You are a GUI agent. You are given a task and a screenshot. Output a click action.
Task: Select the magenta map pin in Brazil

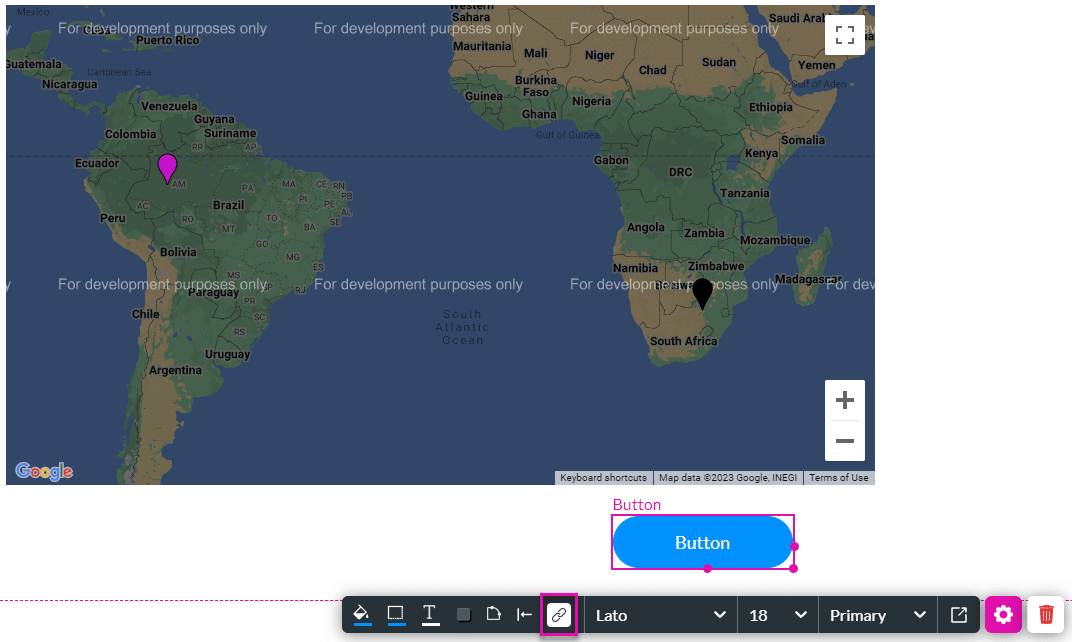167,167
